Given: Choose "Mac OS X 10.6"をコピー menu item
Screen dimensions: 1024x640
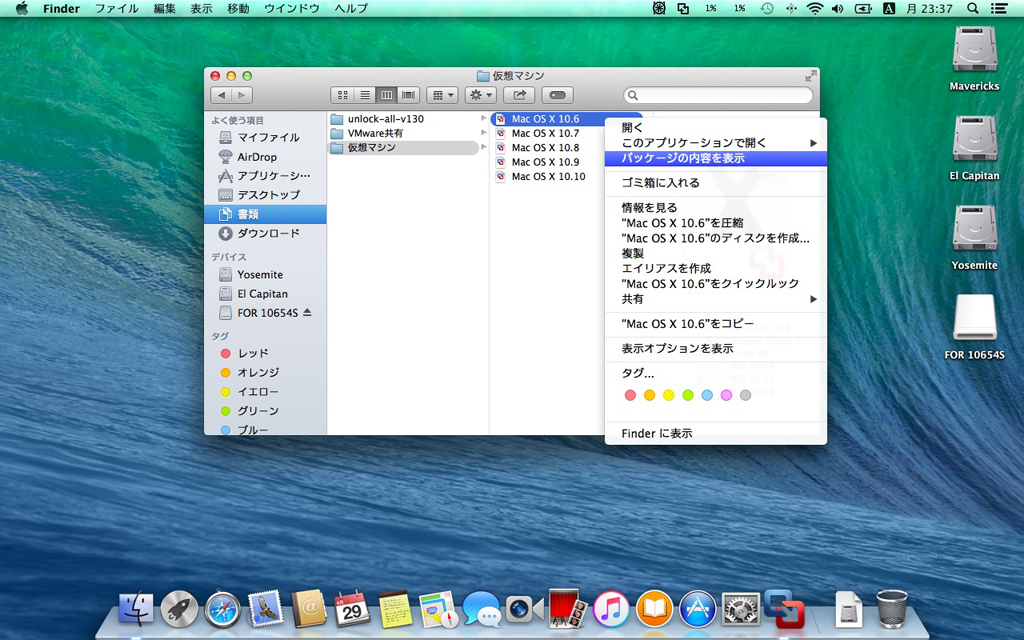Looking at the screenshot, I should [716, 324].
